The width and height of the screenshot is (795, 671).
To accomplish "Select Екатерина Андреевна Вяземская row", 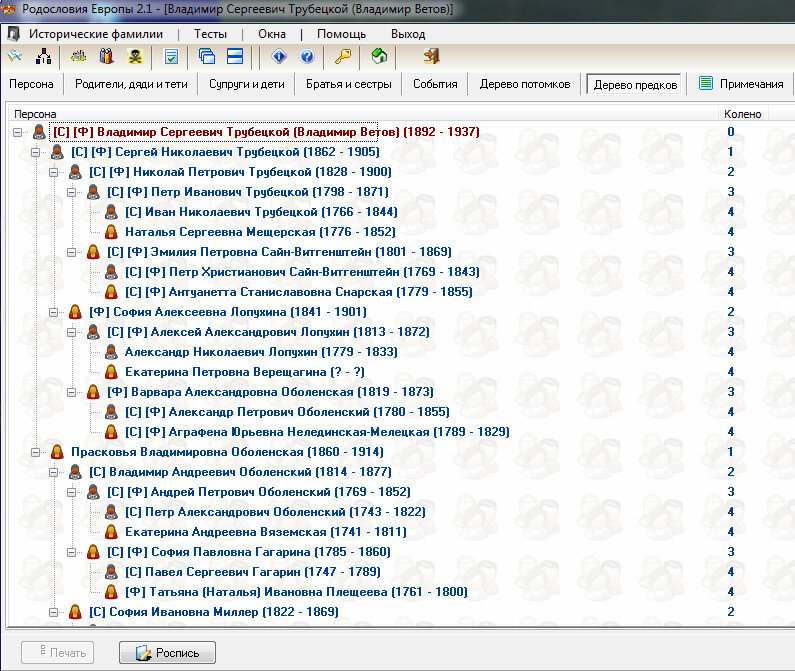I will point(266,532).
